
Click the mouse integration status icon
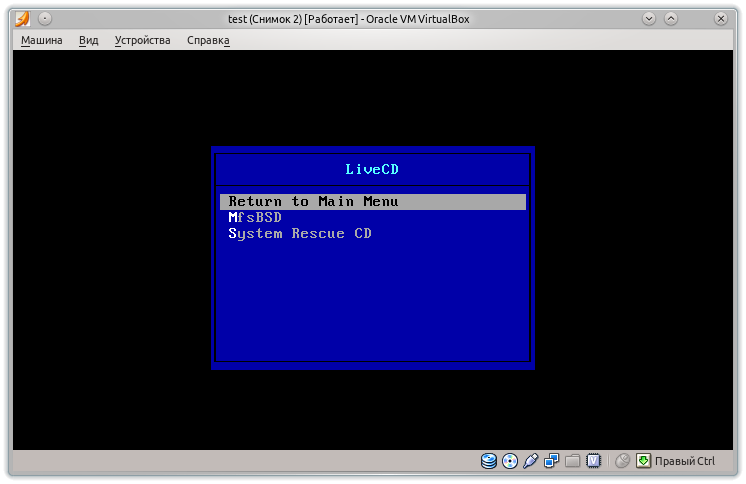[622, 461]
